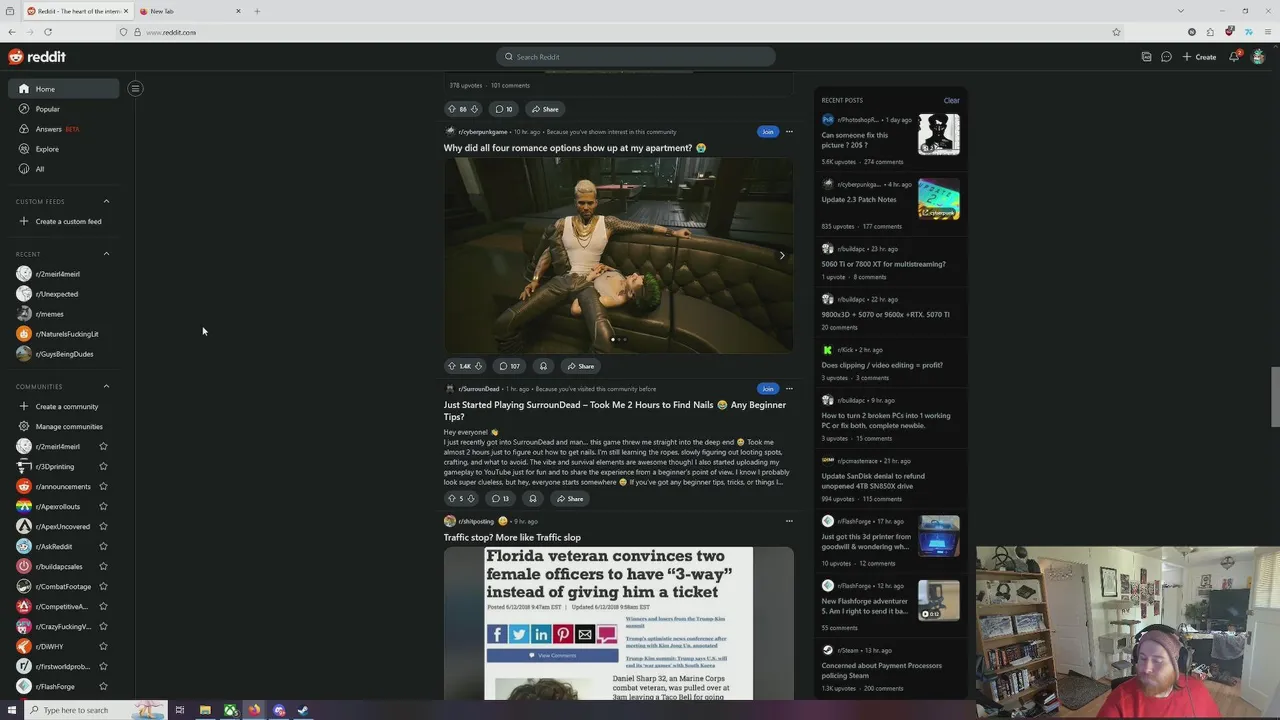Open the advertise icon beside the chat icon
1280x720 pixels.
tap(1146, 57)
